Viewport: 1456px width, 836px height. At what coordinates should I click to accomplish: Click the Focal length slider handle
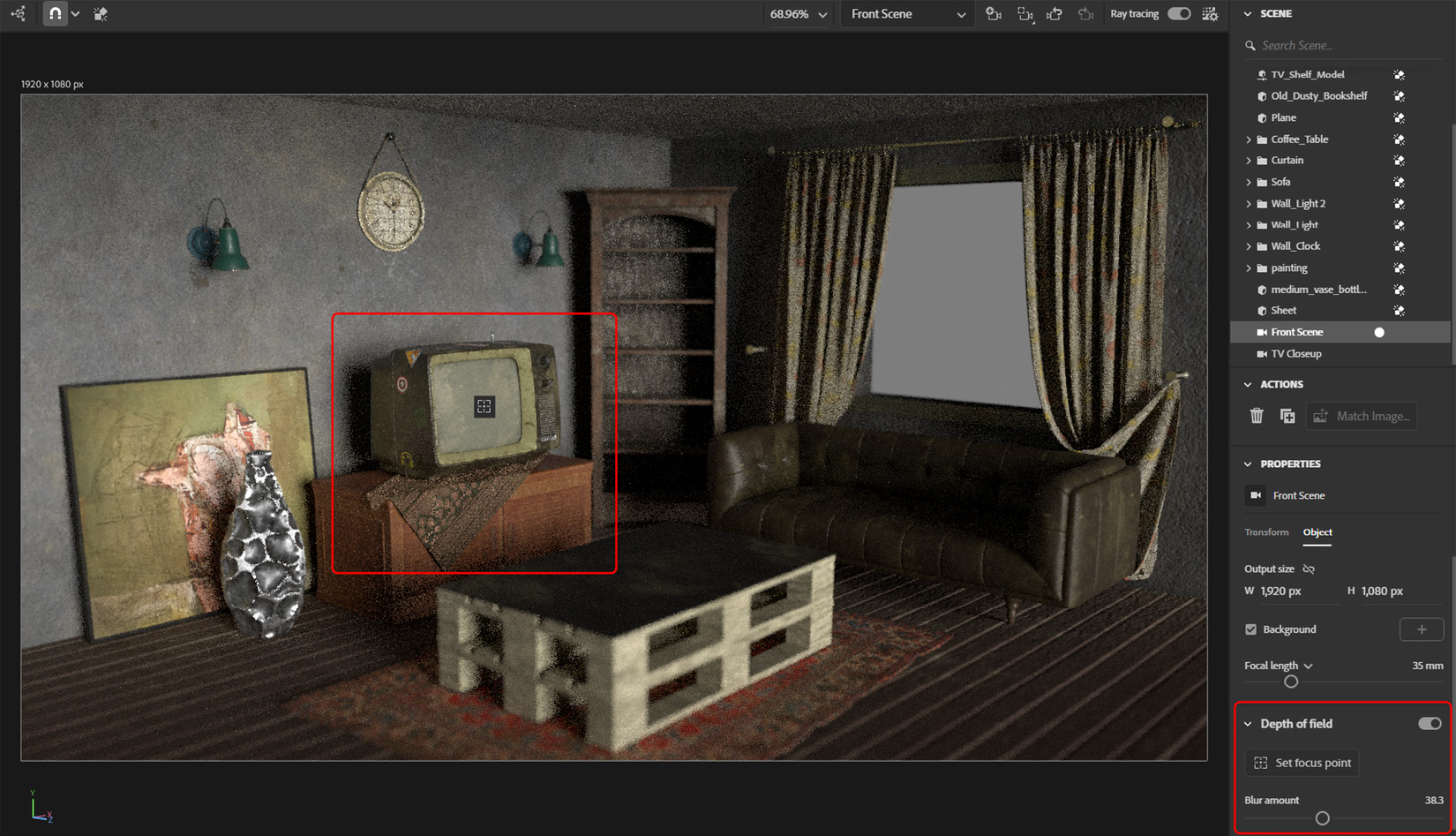[1291, 682]
